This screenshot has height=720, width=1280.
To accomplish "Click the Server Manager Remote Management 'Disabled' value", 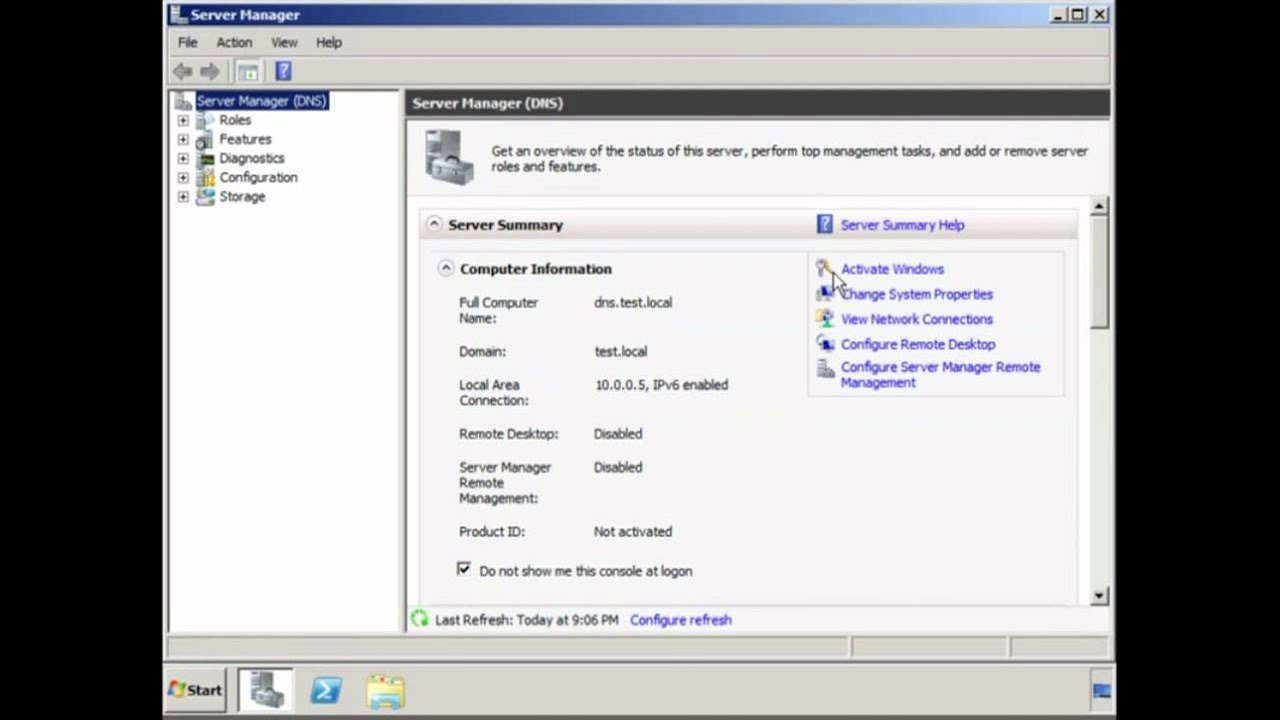I will point(618,467).
